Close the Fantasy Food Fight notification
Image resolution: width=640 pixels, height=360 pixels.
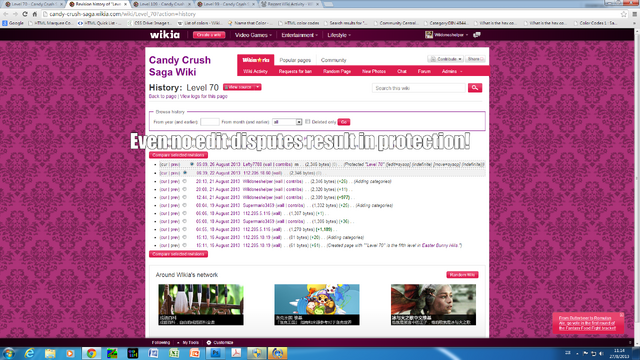click(621, 315)
